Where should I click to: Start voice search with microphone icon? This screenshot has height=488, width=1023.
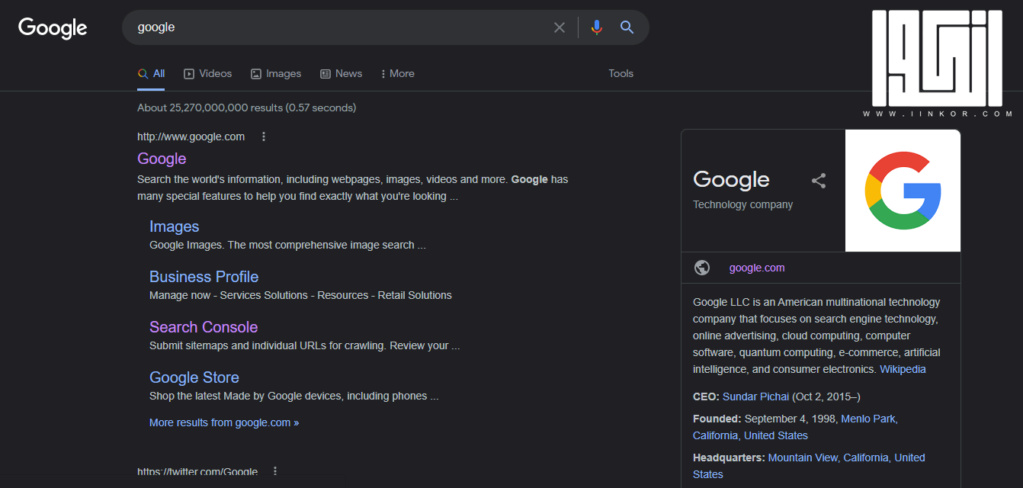[596, 27]
